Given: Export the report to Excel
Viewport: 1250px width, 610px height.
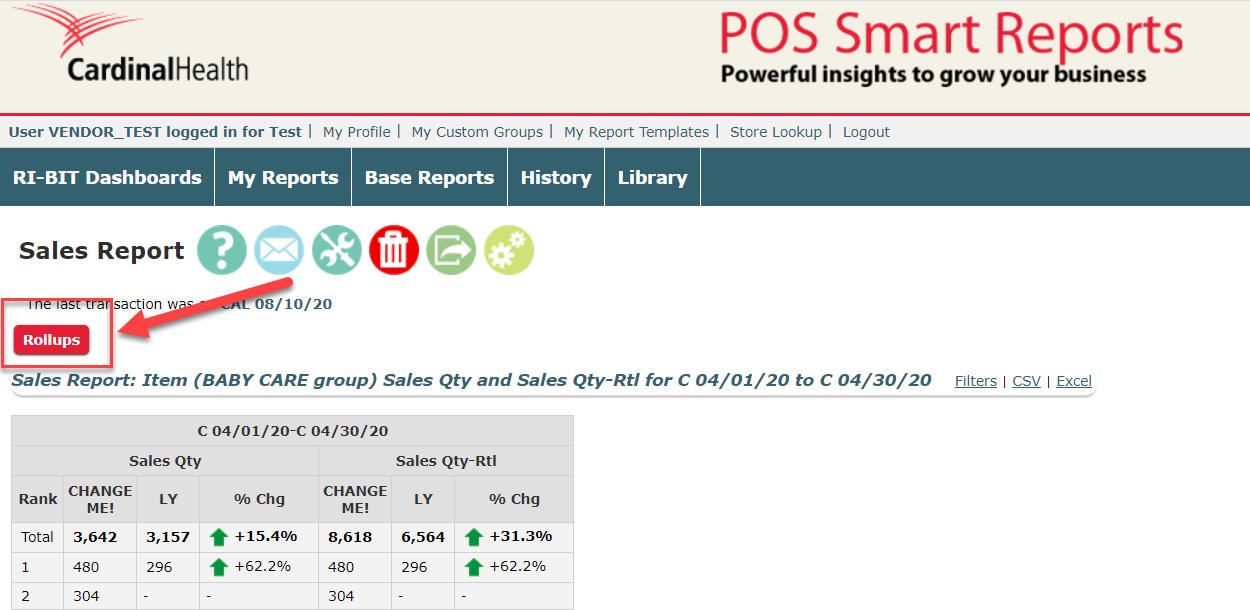Looking at the screenshot, I should pos(1074,381).
